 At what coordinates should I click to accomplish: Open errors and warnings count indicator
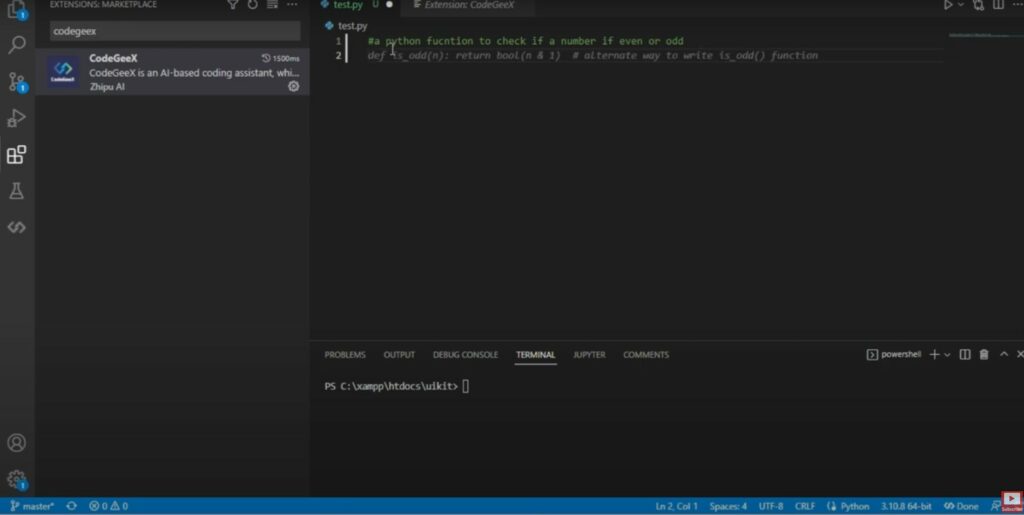point(108,506)
